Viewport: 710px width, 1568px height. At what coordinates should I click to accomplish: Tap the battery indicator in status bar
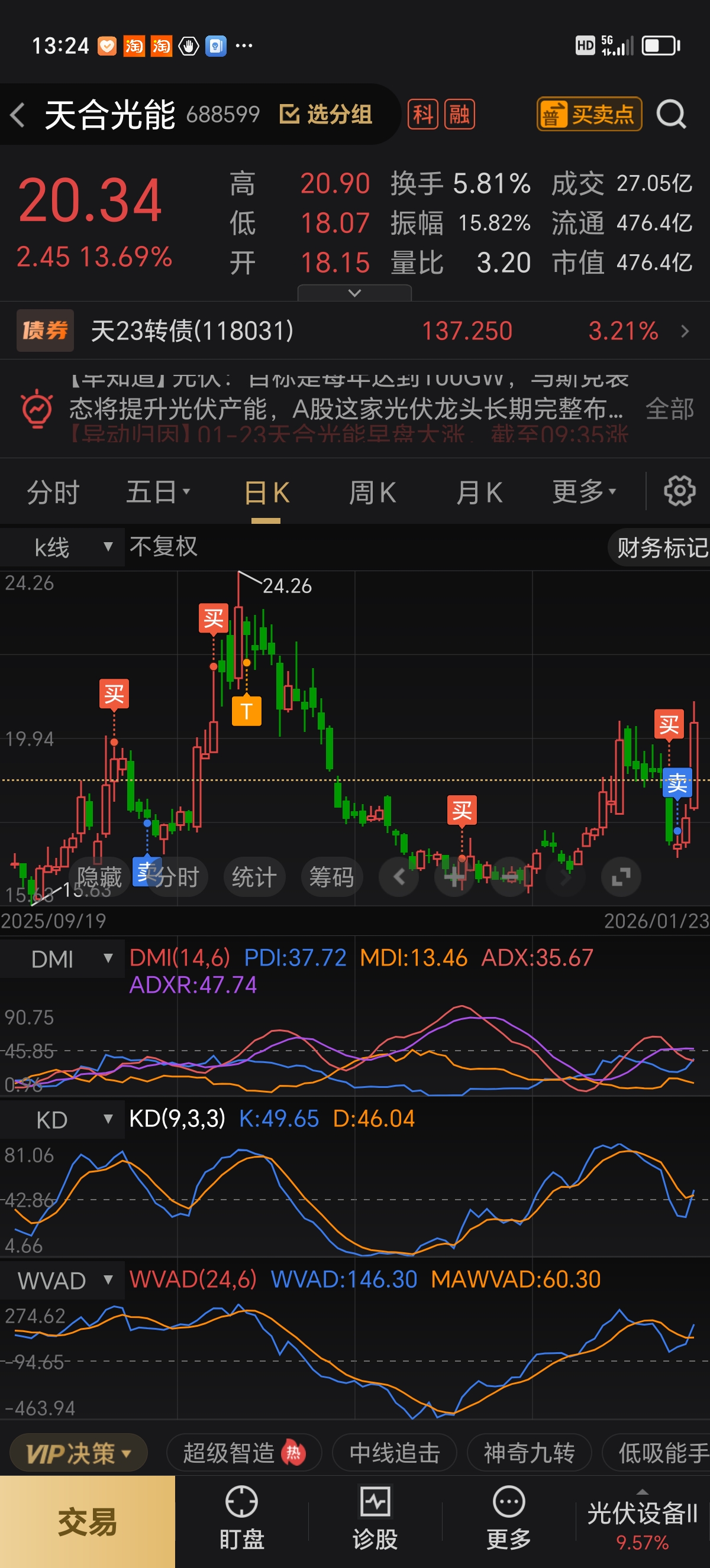[x=661, y=46]
